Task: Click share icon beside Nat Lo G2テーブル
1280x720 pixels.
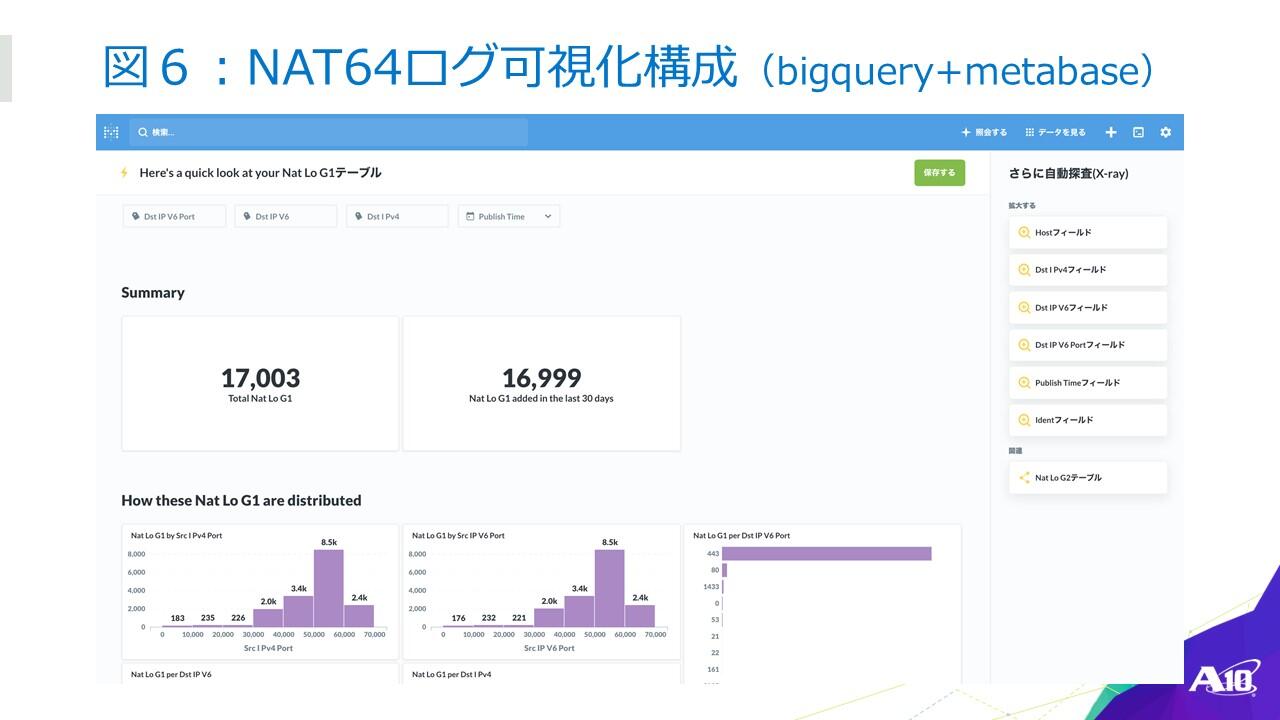Action: click(x=1024, y=478)
